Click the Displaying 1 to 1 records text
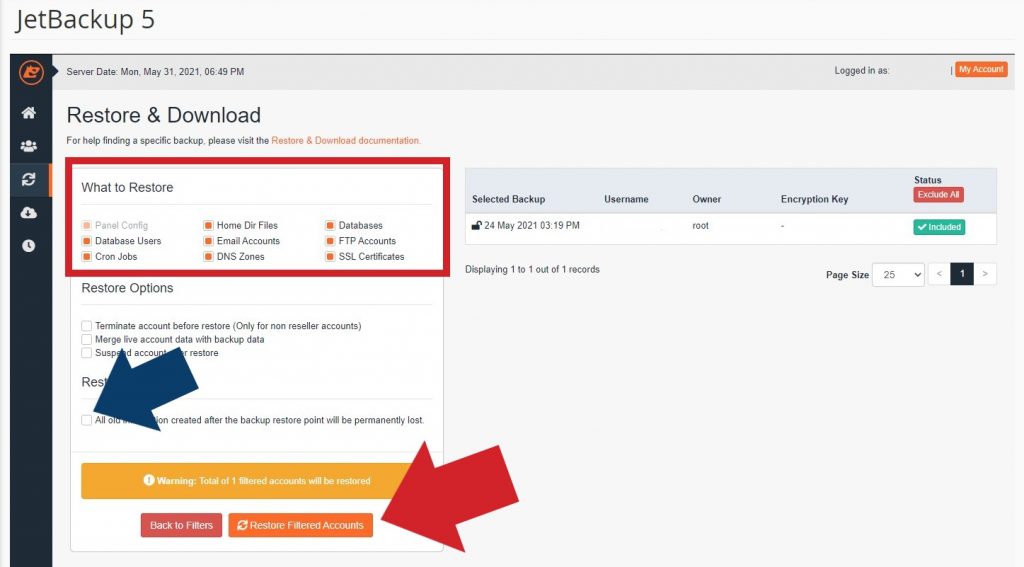Image resolution: width=1024 pixels, height=567 pixels. click(x=532, y=269)
